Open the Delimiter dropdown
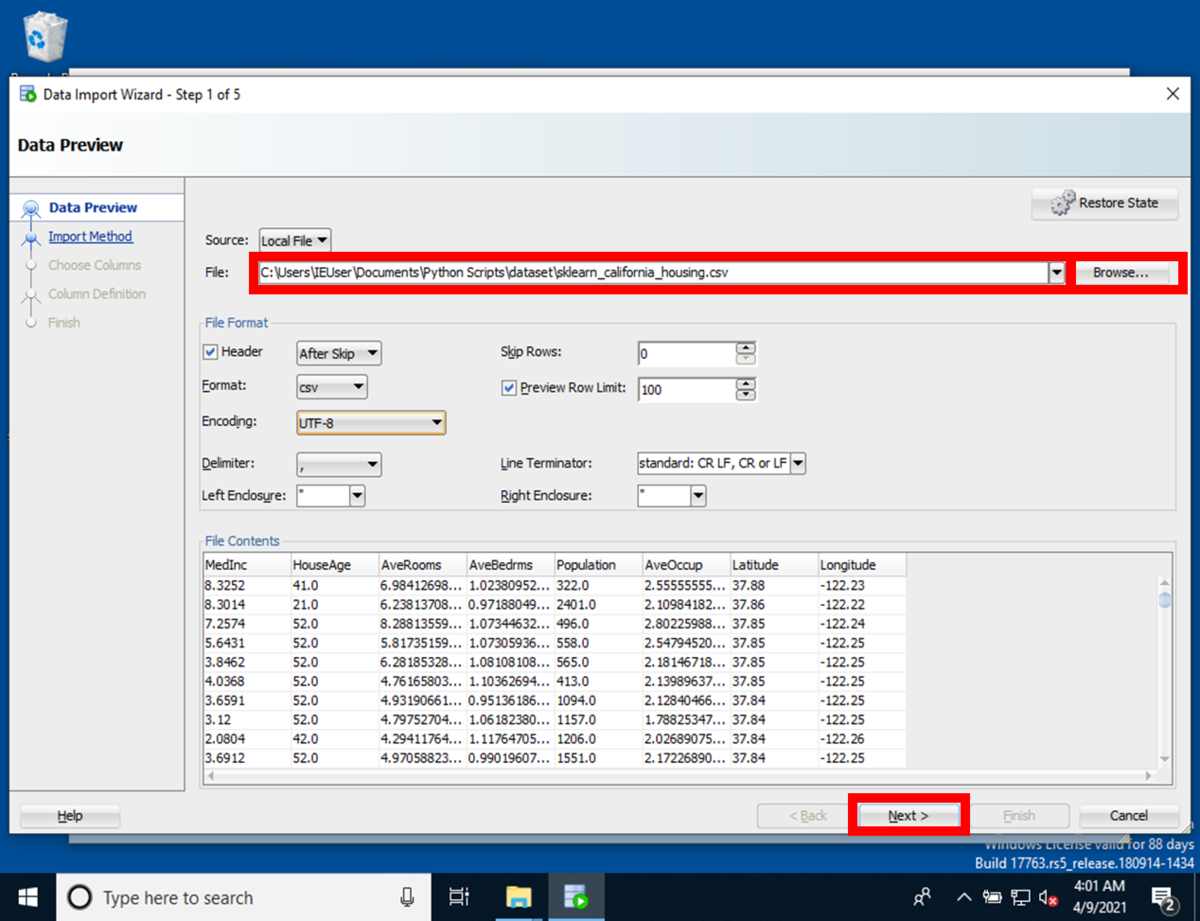Image resolution: width=1200 pixels, height=921 pixels. point(340,464)
